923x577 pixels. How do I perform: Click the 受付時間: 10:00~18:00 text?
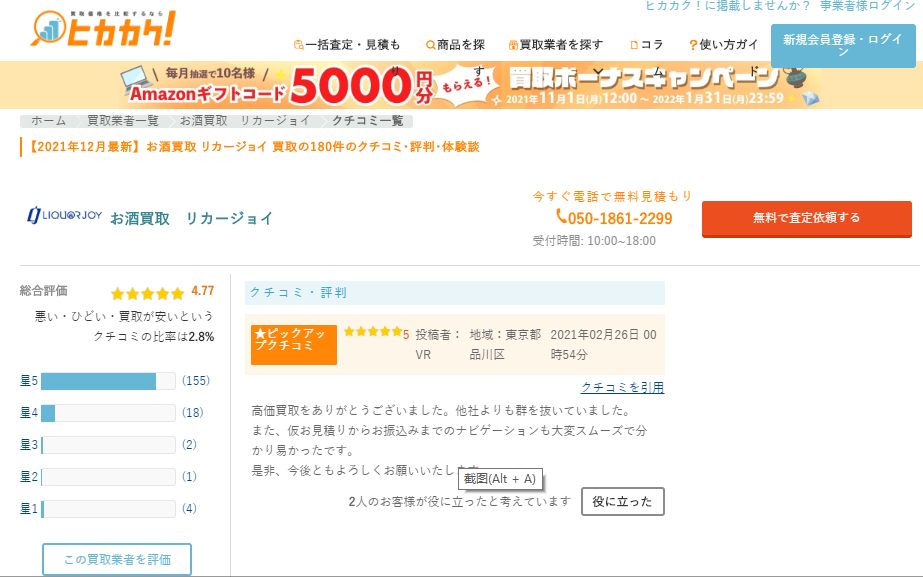click(x=594, y=241)
